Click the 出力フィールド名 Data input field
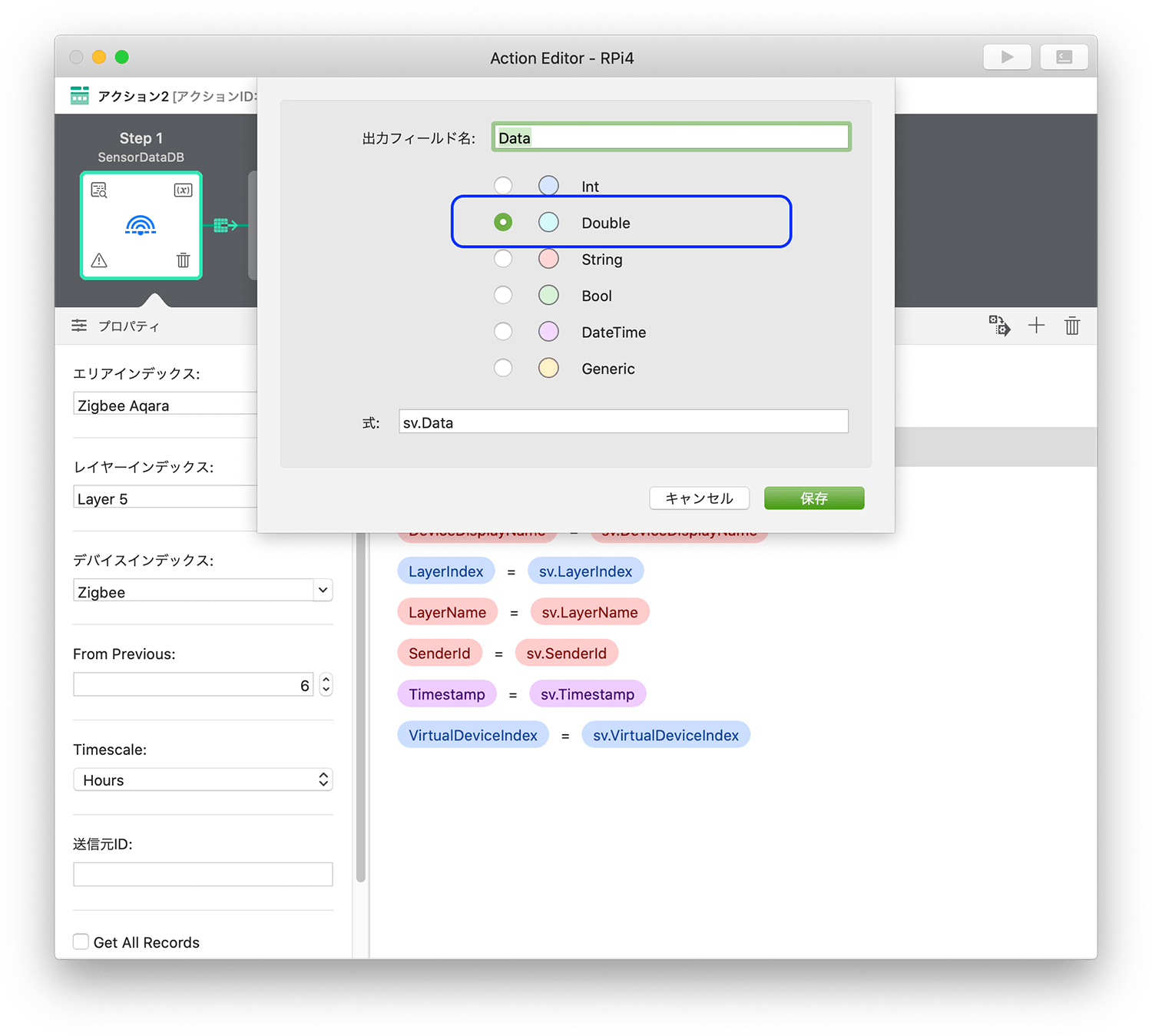The width and height of the screenshot is (1152, 1036). click(671, 137)
